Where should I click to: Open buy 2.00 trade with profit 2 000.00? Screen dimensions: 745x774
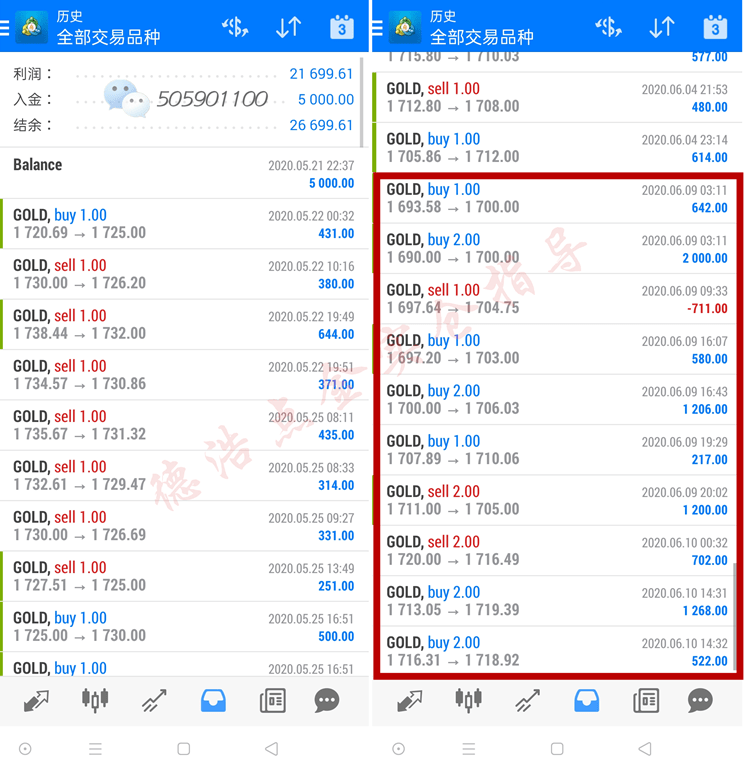(557, 248)
